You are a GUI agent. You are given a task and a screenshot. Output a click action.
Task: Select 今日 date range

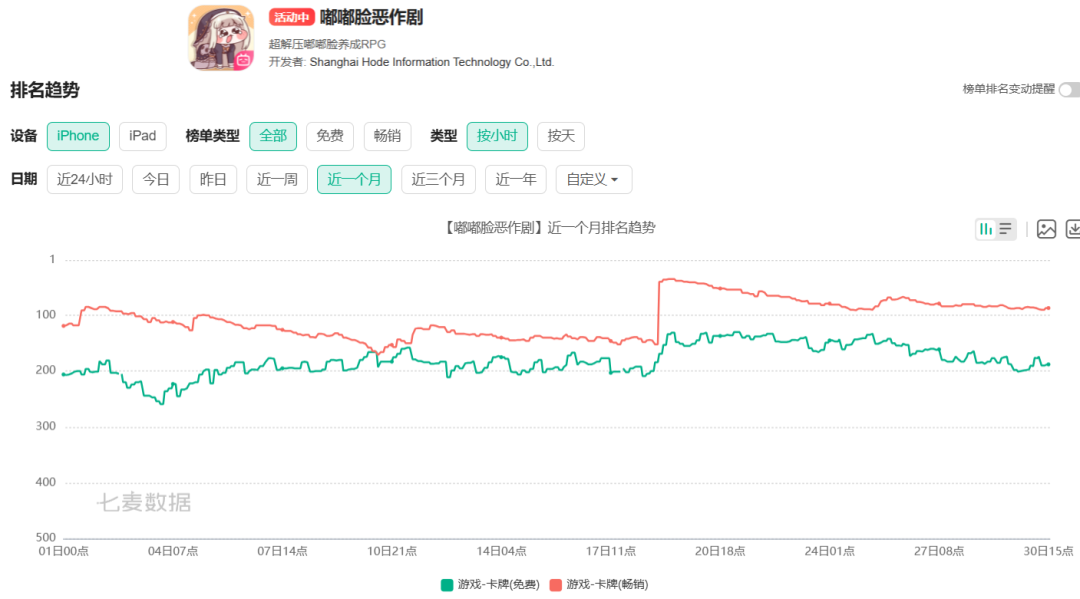click(x=156, y=180)
